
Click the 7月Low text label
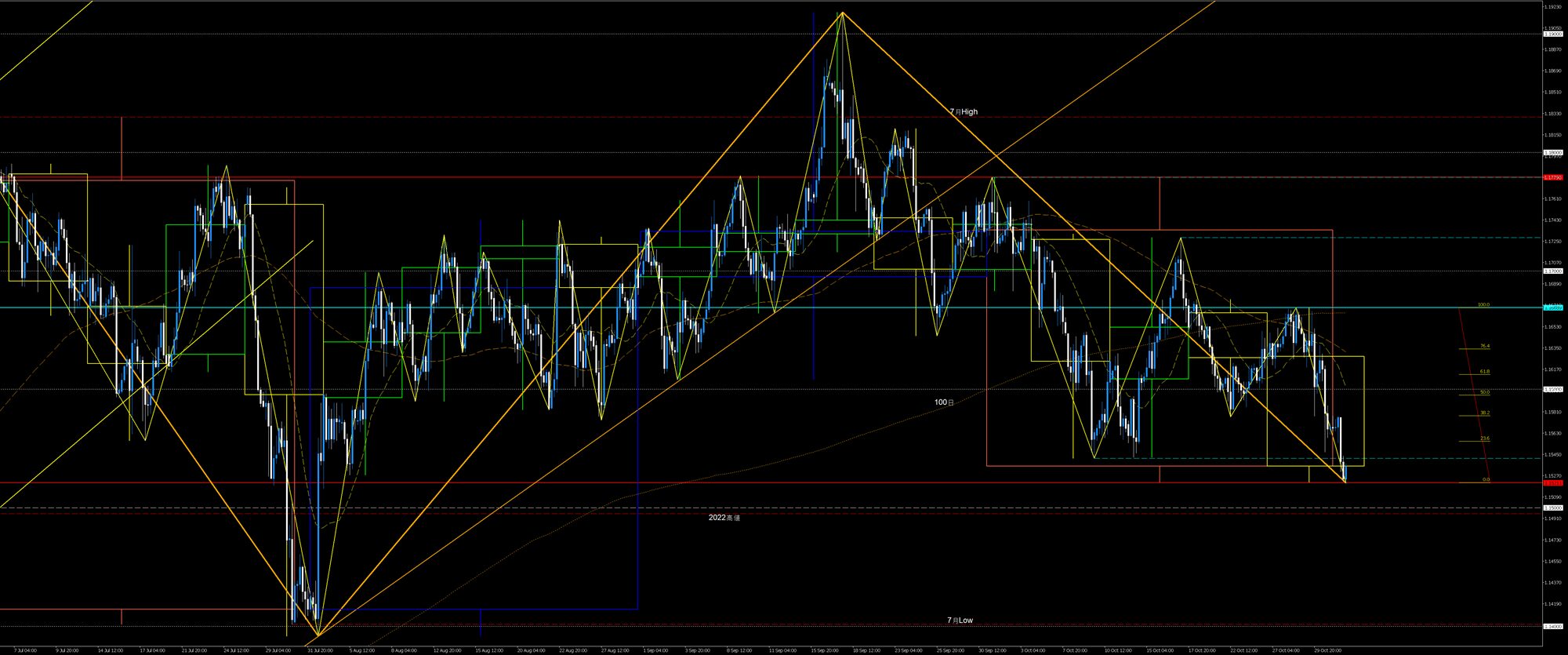(x=960, y=620)
